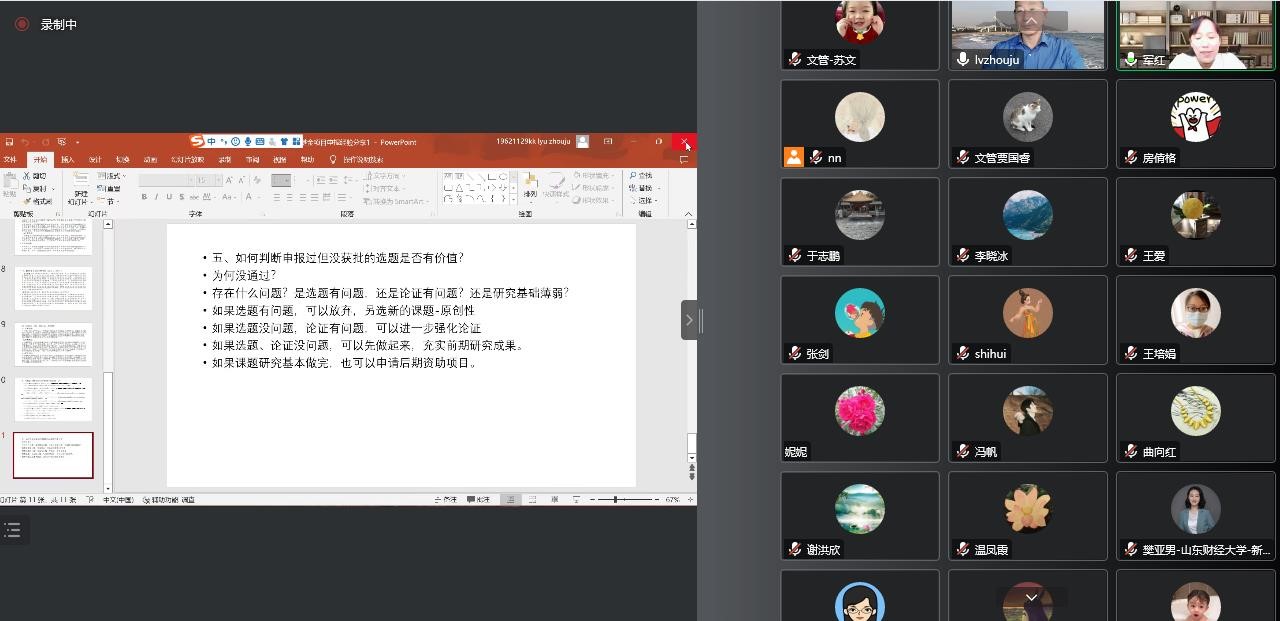Viewport: 1280px width, 621px height.
Task: Expand participant list with down chevron
Action: (x=1030, y=597)
